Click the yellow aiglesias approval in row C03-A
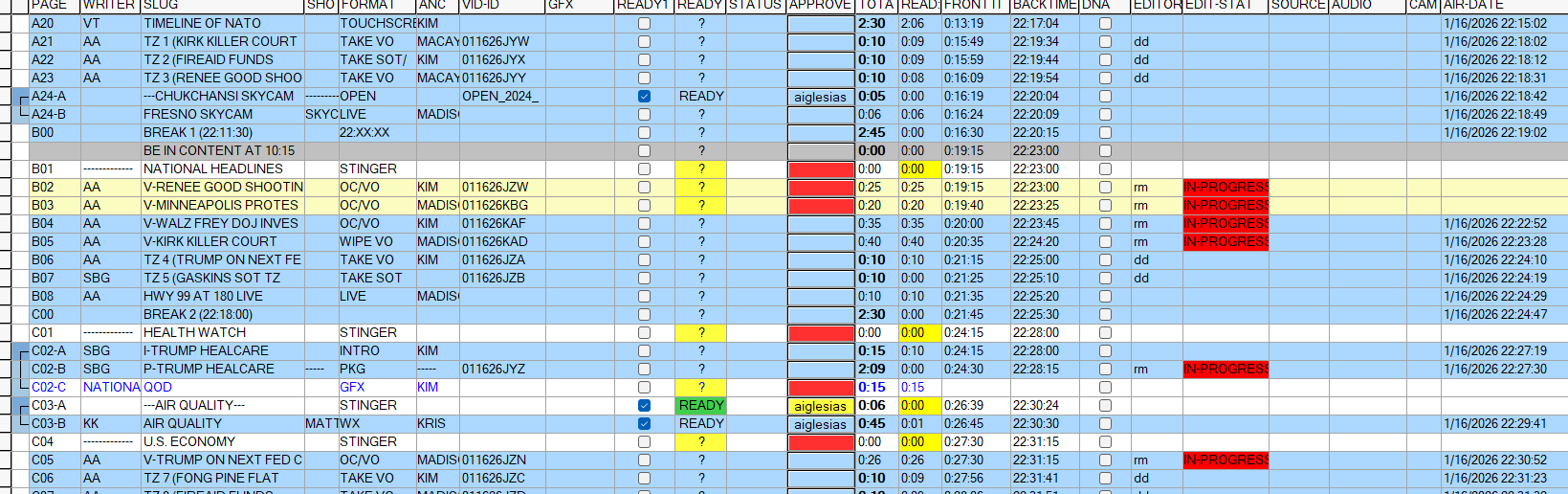This screenshot has width=1568, height=494. [820, 406]
